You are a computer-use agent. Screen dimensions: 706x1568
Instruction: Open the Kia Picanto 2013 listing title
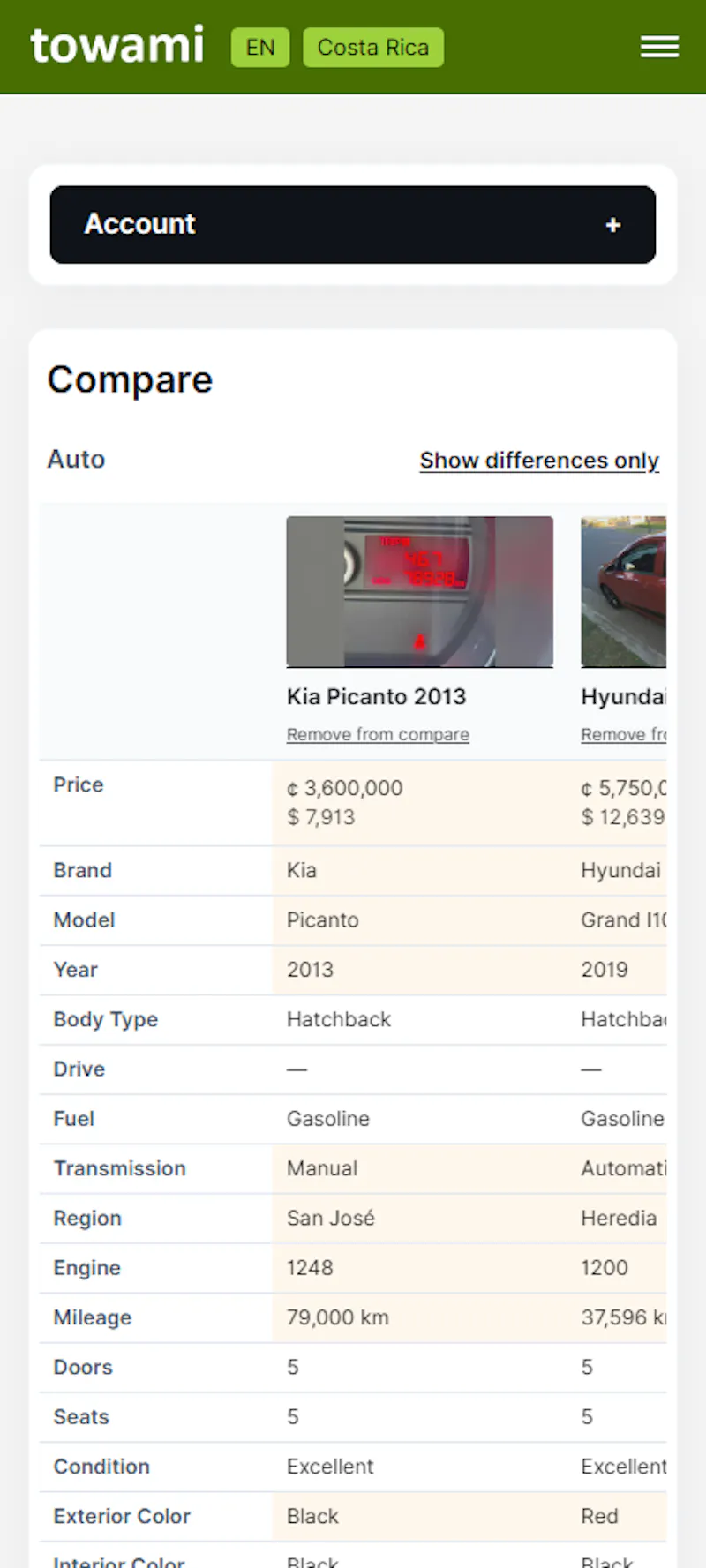point(376,696)
